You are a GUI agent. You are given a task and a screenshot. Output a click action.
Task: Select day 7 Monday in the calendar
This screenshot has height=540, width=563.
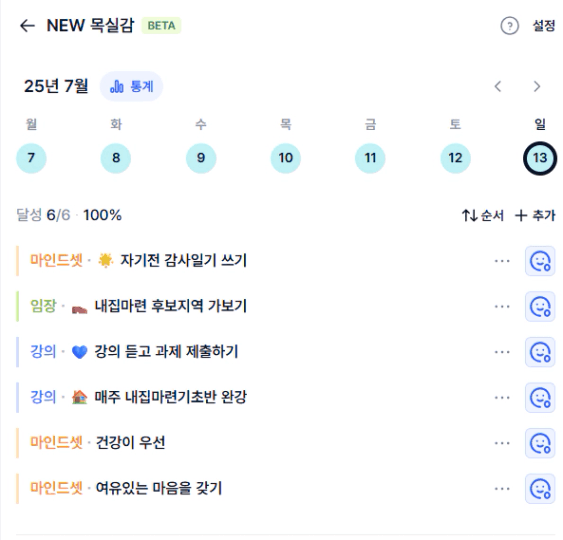tap(31, 158)
